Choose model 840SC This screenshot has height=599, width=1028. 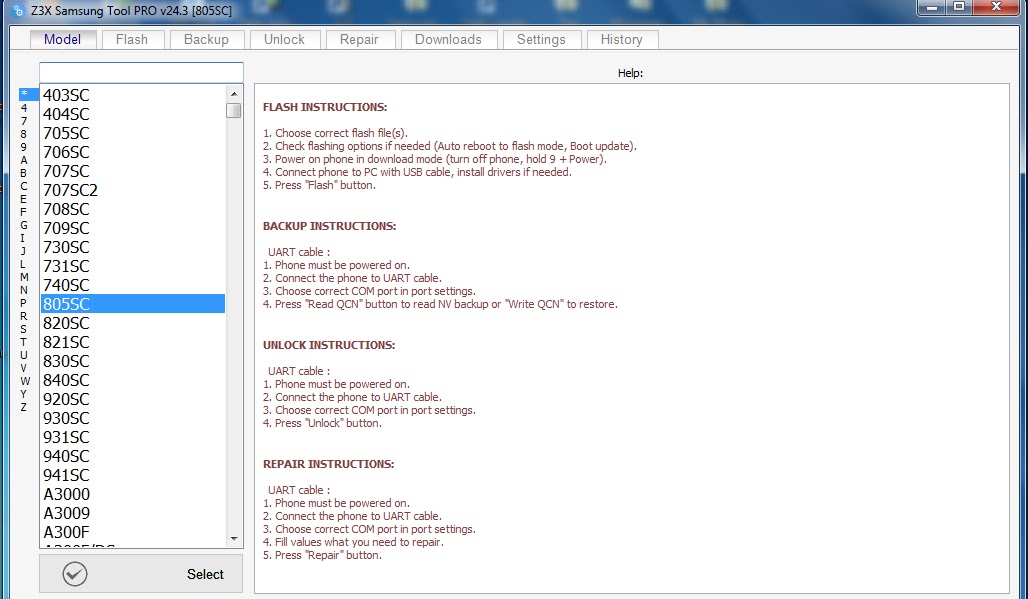[132, 380]
